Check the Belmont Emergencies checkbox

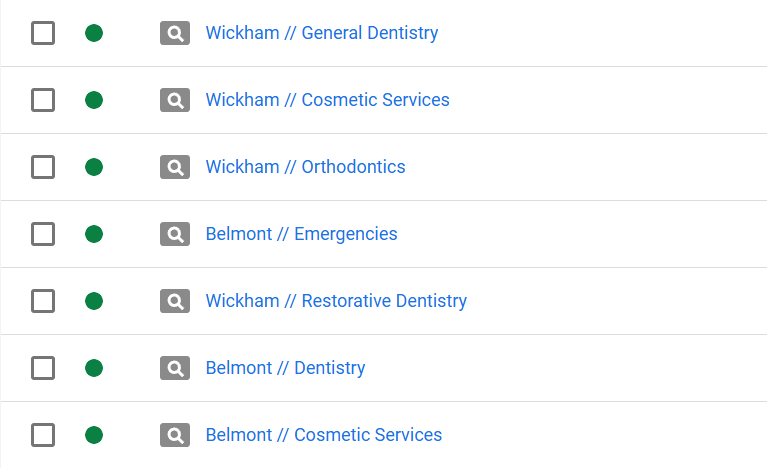tap(43, 234)
